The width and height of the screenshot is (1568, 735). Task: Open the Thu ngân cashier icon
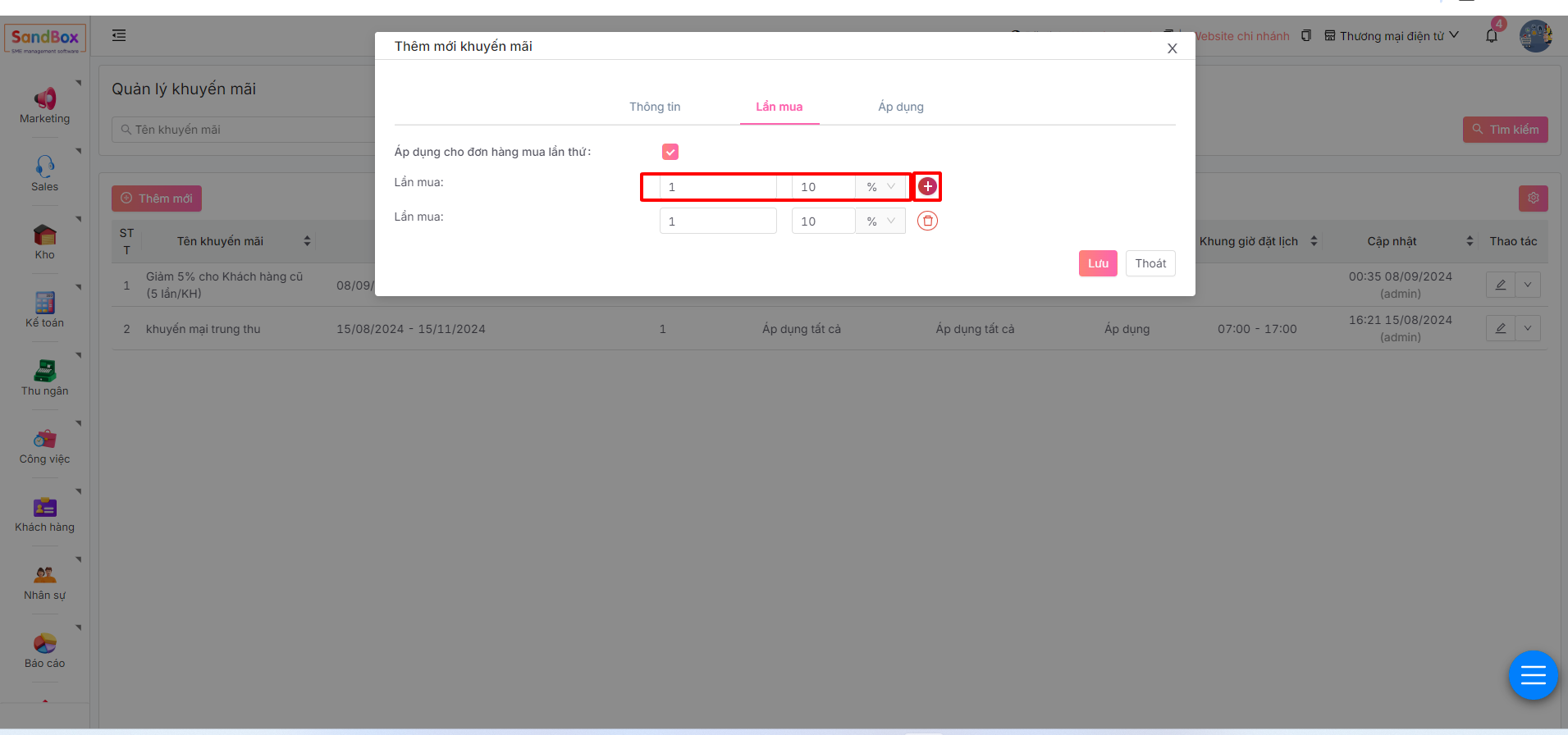(x=45, y=372)
